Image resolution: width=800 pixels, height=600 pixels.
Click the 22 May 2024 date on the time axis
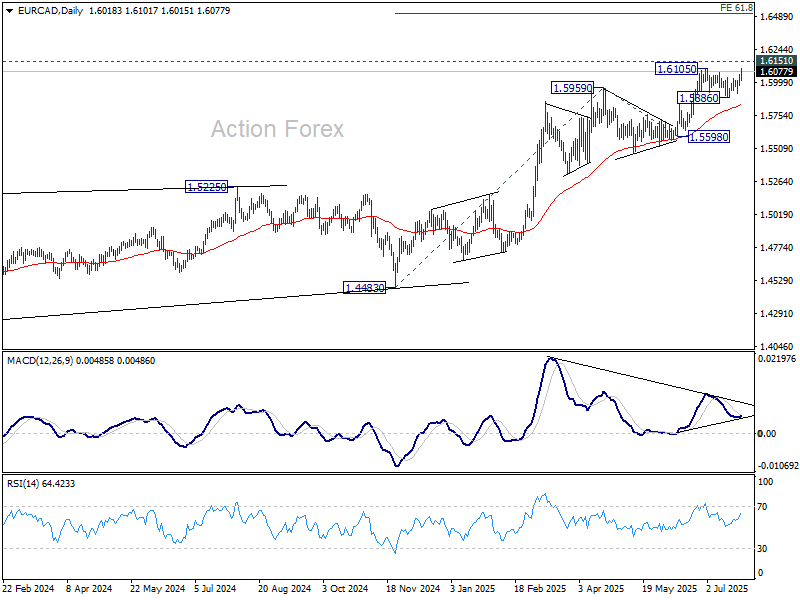tap(157, 588)
